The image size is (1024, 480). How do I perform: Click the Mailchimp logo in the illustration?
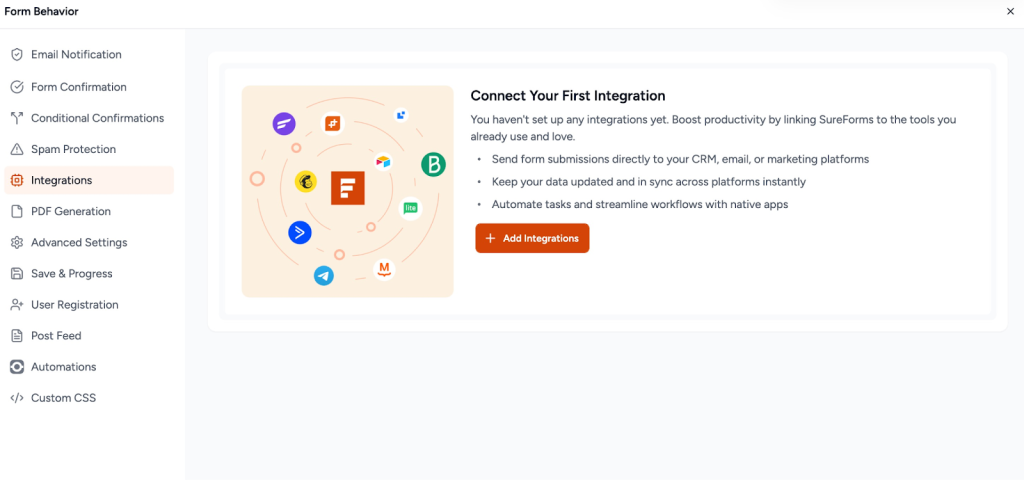click(x=306, y=181)
